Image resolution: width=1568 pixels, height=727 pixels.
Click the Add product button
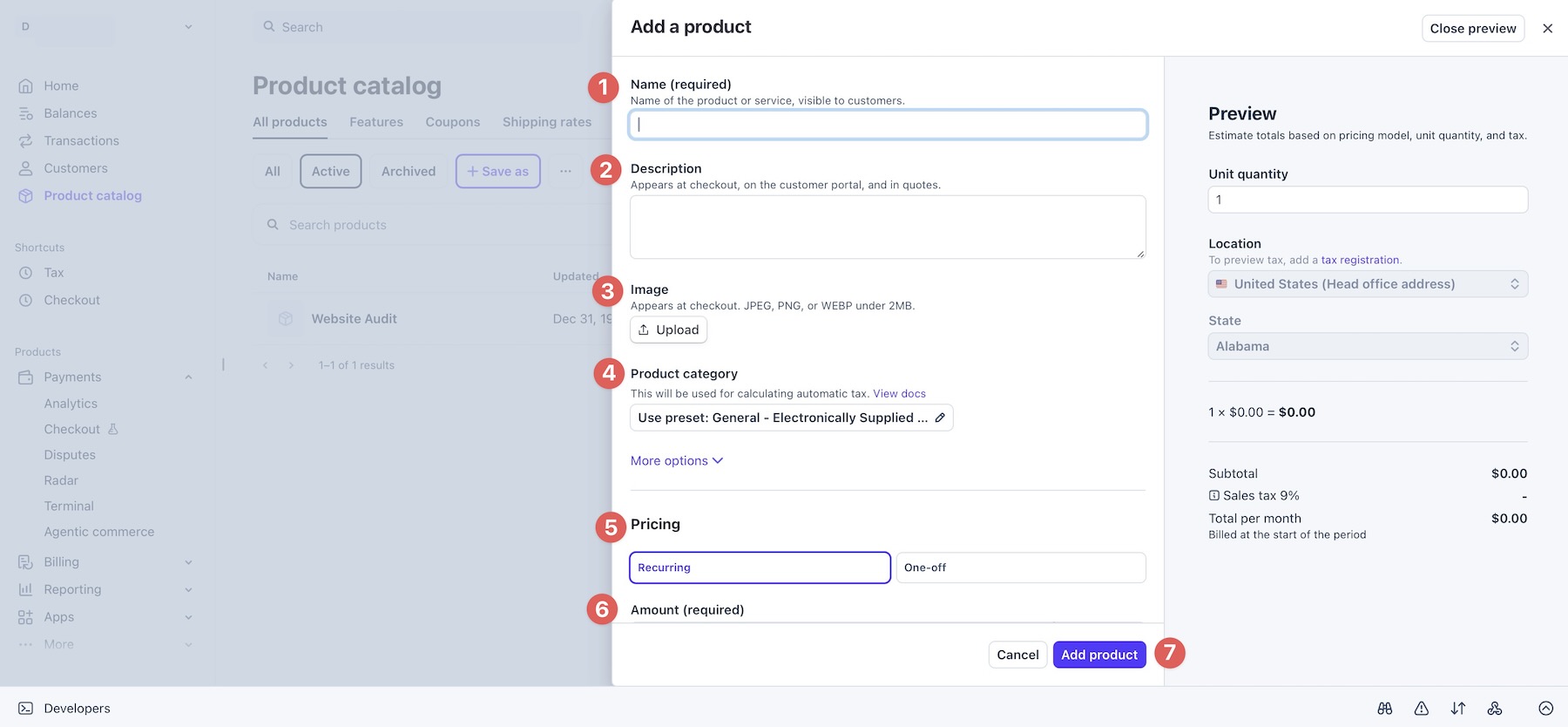[1099, 655]
